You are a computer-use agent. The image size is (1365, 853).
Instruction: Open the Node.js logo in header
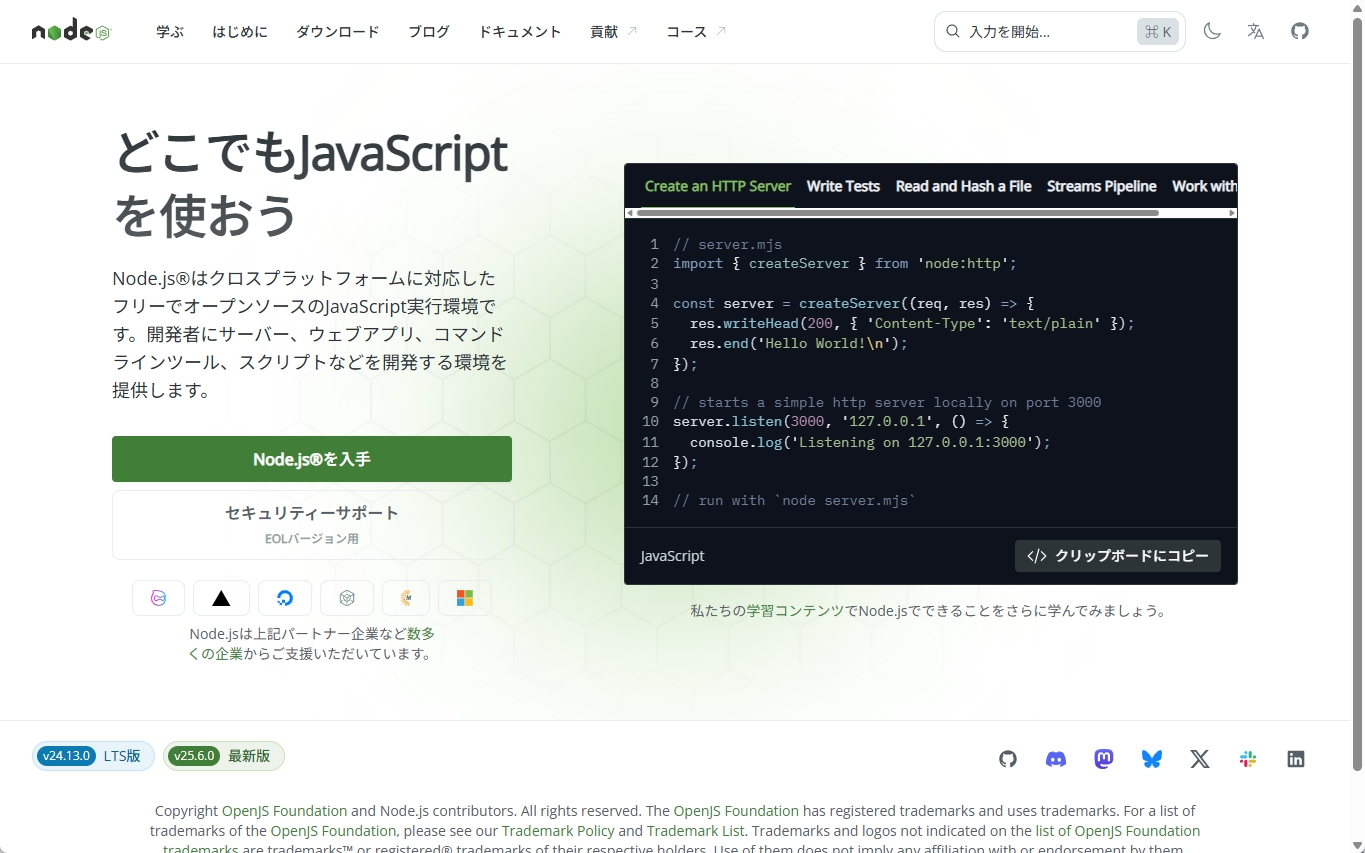tap(70, 30)
